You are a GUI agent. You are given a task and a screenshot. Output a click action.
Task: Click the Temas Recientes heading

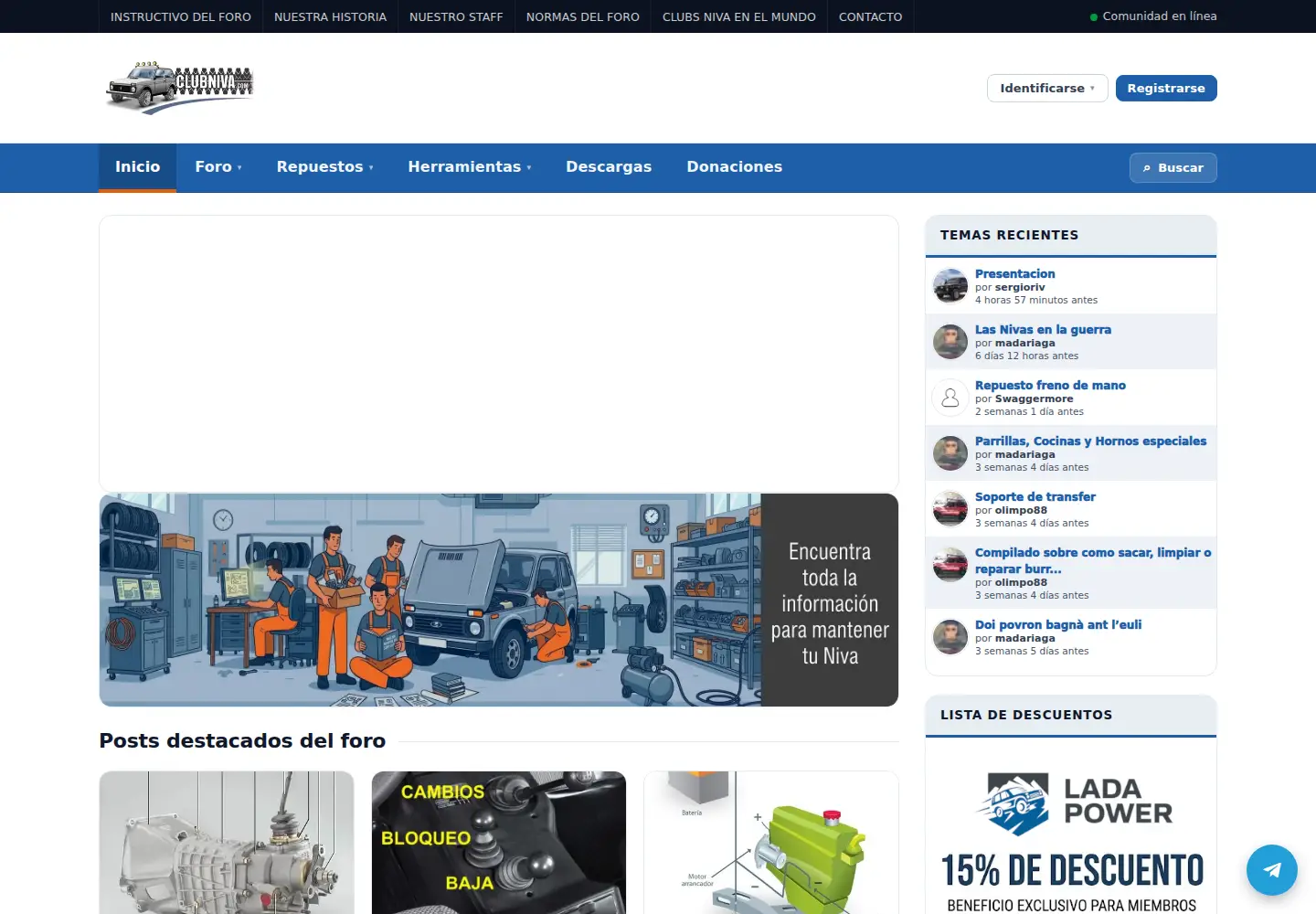pos(1009,235)
